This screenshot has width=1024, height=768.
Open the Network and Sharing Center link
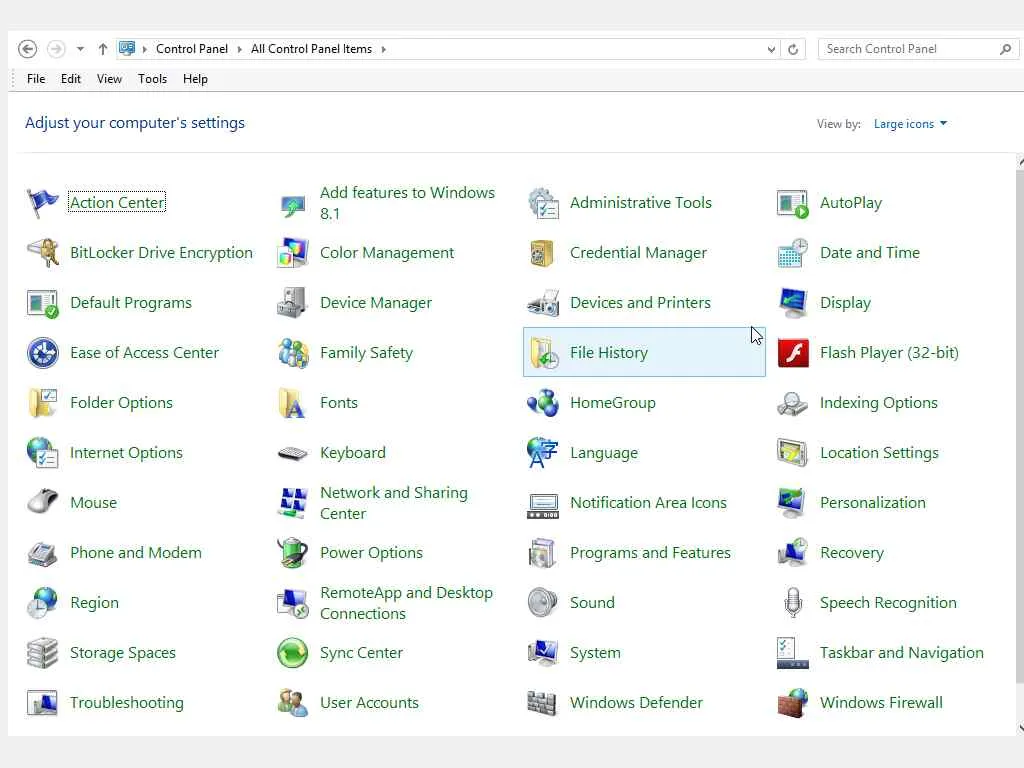[x=394, y=503]
